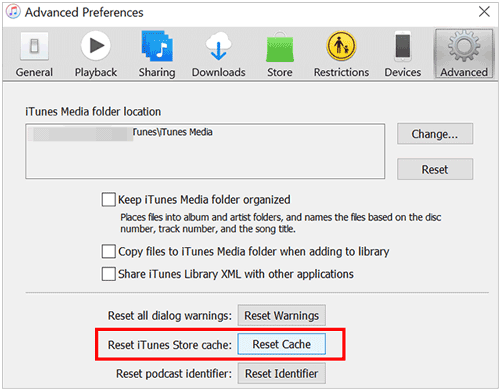
Task: Click the 'Advanced Preferences' window title
Action: [x=84, y=12]
